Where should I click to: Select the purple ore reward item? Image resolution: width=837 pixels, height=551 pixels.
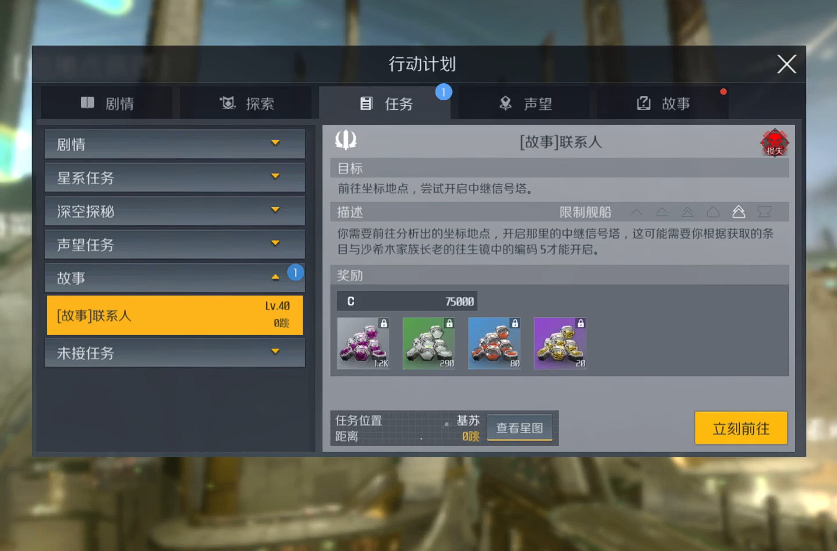pyautogui.click(x=363, y=343)
